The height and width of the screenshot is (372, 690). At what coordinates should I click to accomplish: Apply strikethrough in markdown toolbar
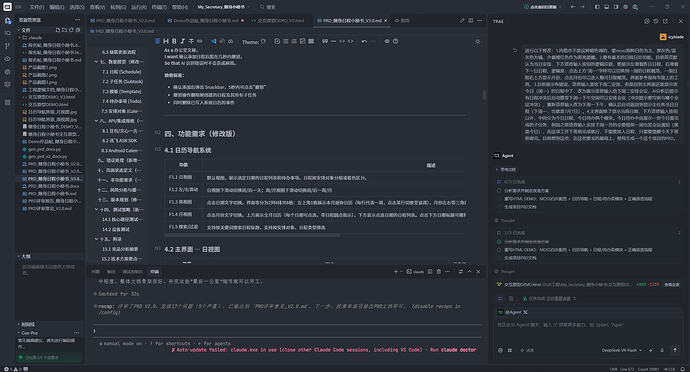(191, 41)
